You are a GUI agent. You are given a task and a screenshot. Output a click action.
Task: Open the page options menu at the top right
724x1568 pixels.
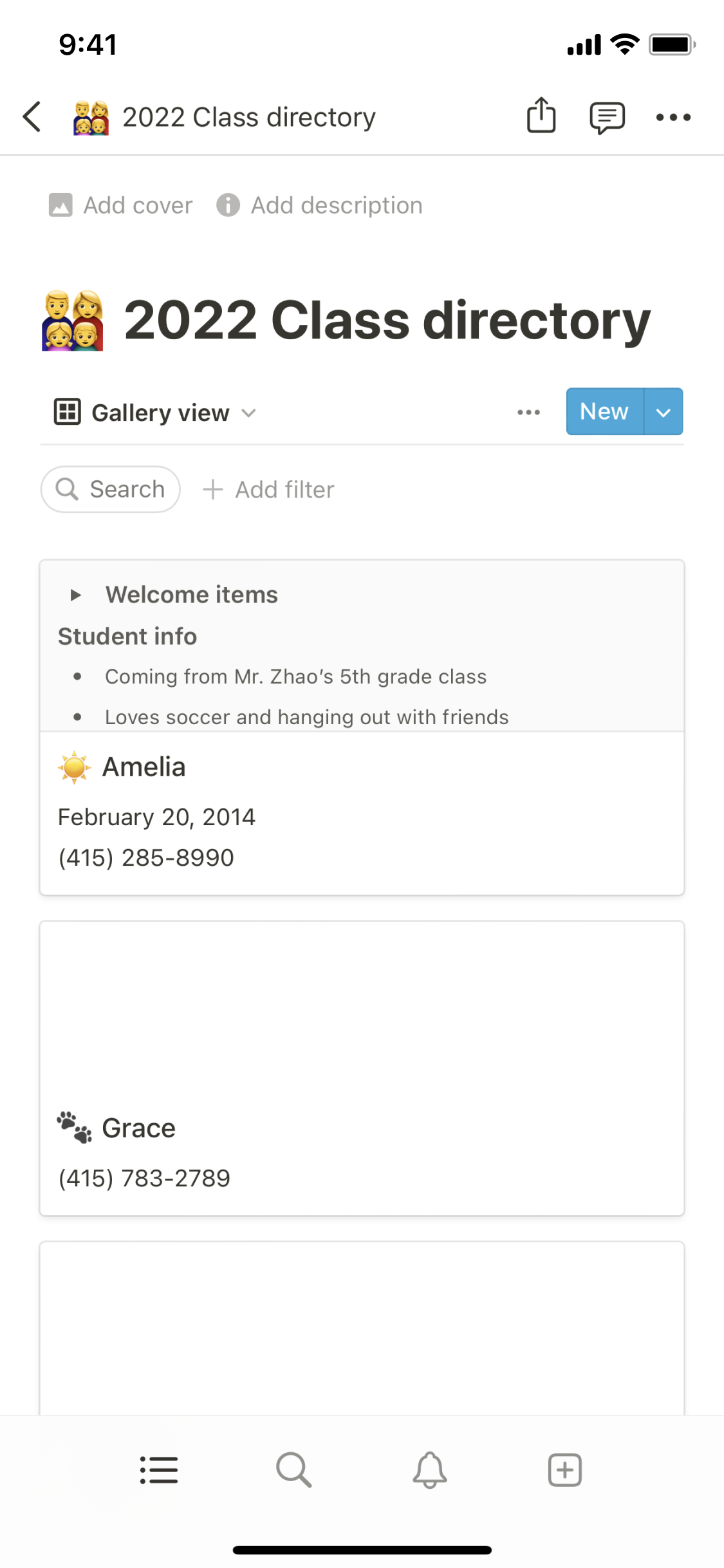[x=673, y=117]
